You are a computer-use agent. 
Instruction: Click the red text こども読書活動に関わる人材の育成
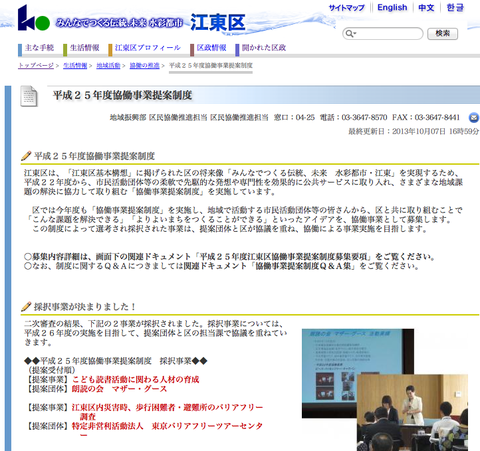136,379
